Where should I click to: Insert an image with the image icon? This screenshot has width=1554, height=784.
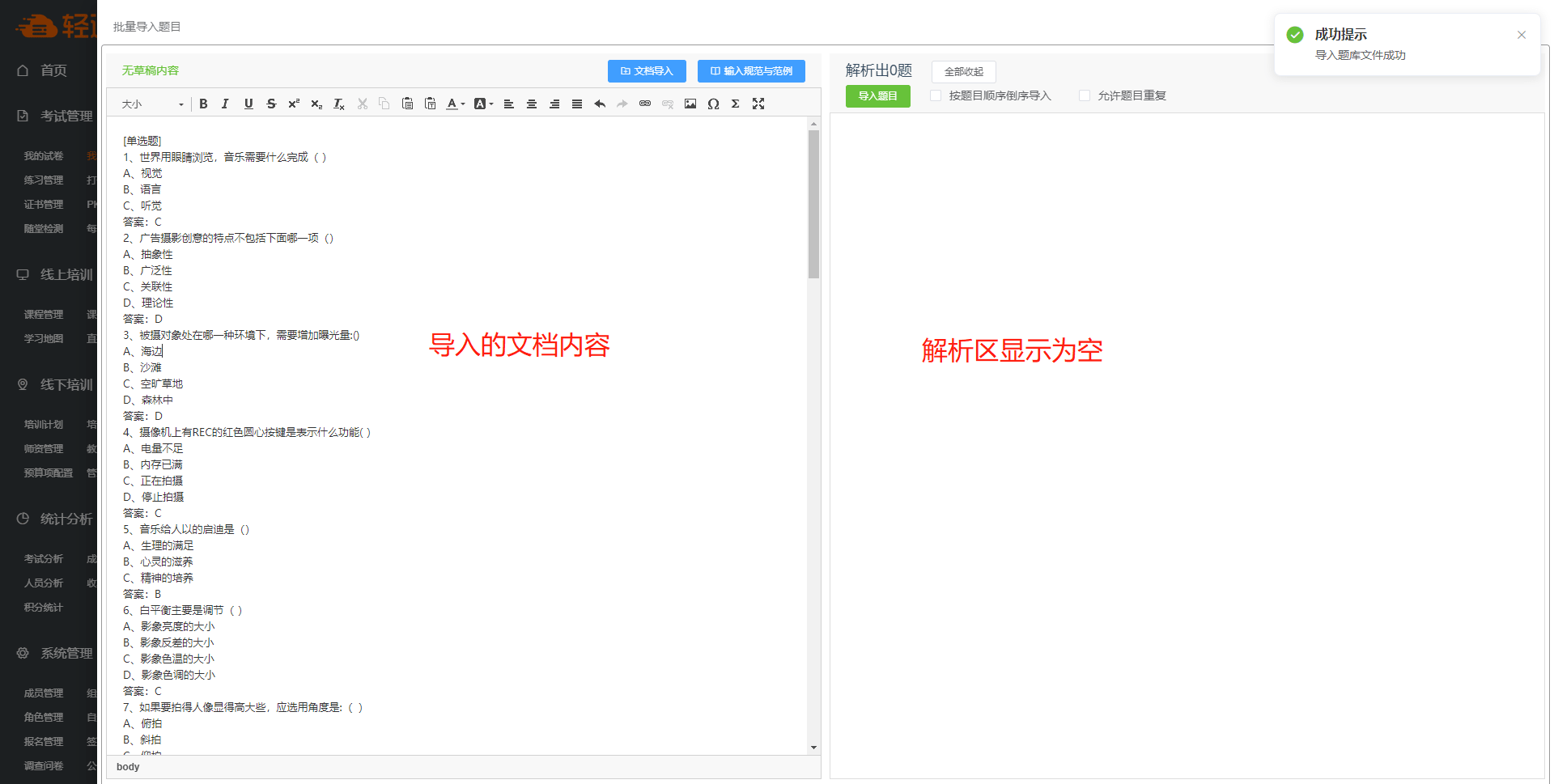click(690, 104)
